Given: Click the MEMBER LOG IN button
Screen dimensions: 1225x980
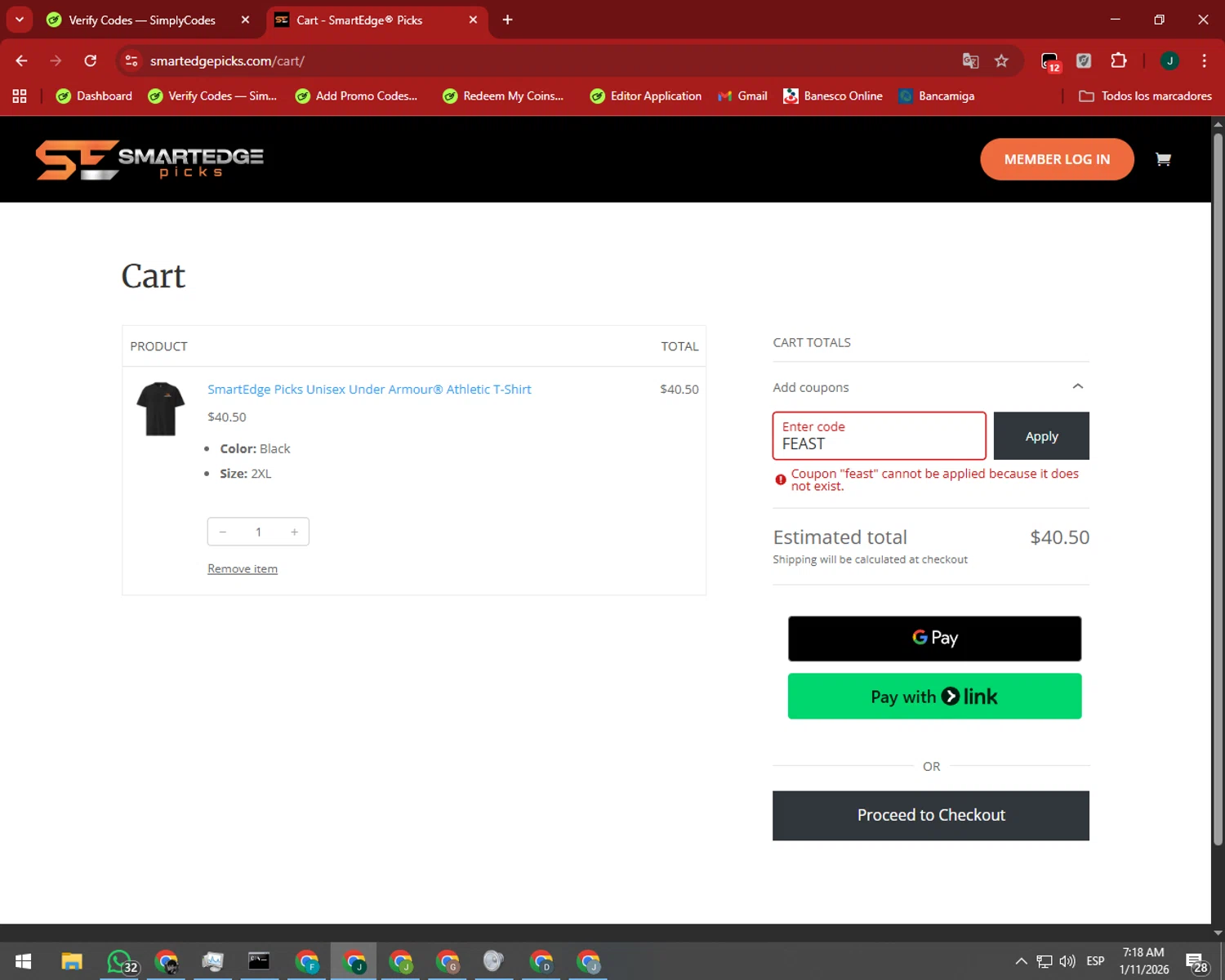Looking at the screenshot, I should tap(1057, 159).
